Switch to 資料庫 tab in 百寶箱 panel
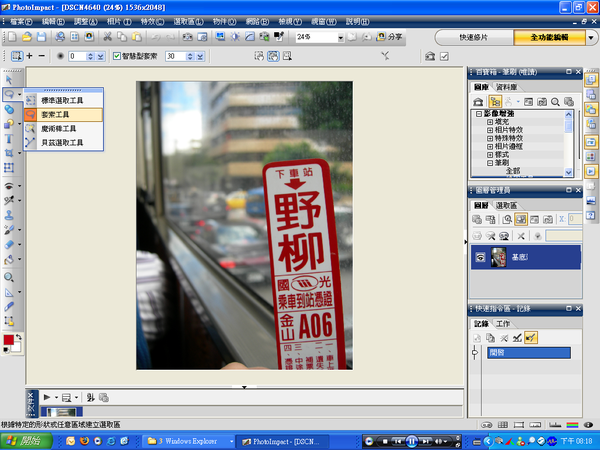Image resolution: width=600 pixels, height=450 pixels. 506,87
